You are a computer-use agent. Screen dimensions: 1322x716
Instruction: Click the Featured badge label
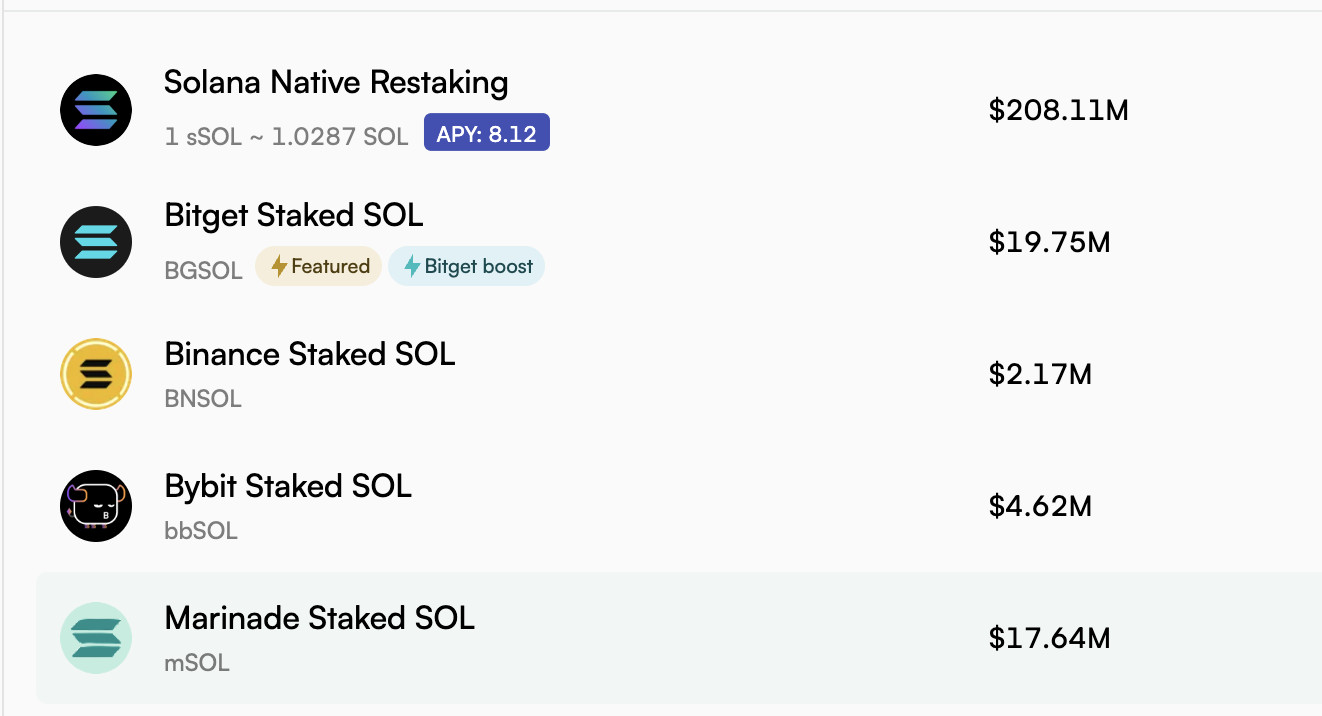(331, 266)
